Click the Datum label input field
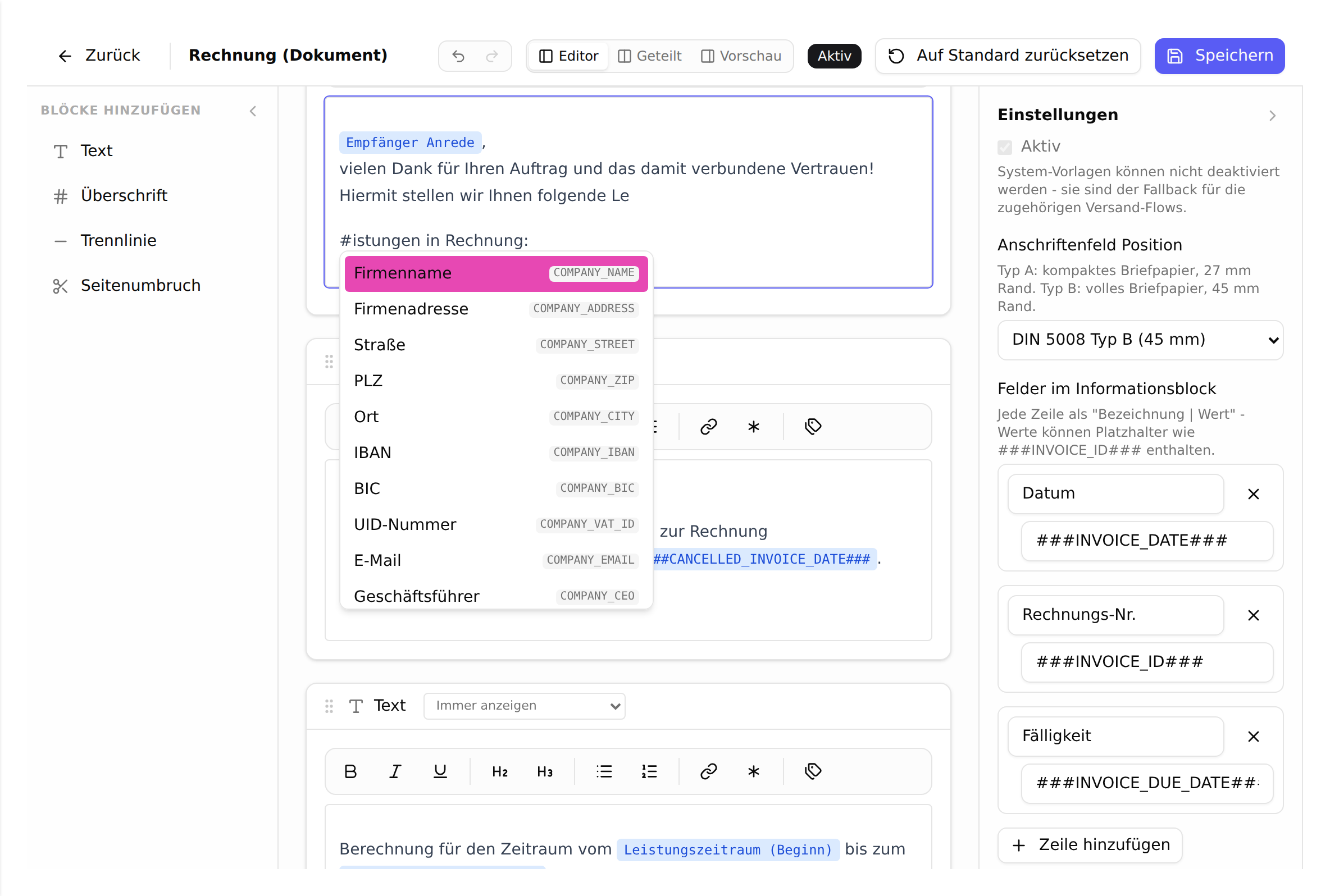The image size is (1330, 896). pos(1115,493)
